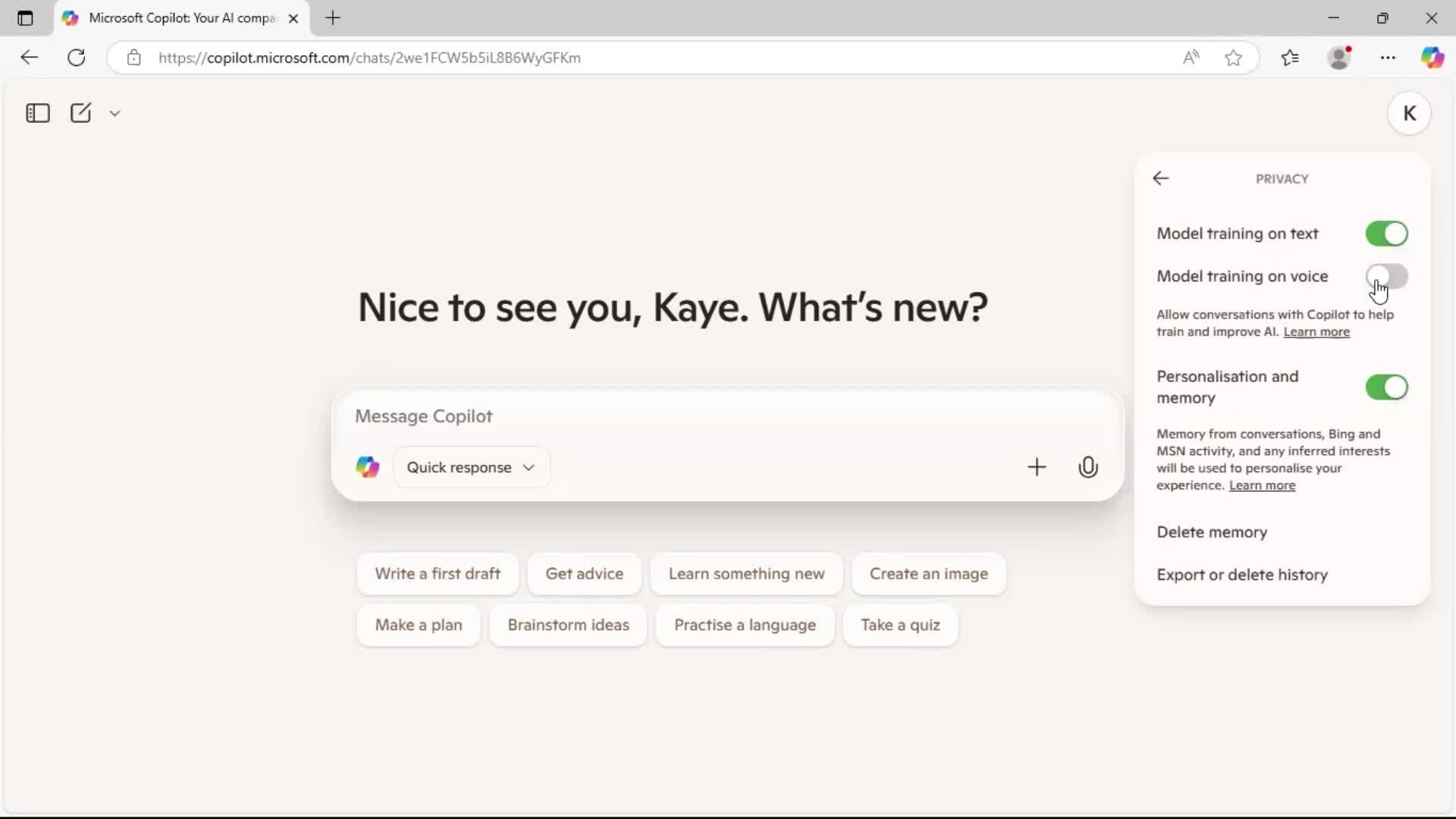Click browser back arrow button

pyautogui.click(x=29, y=58)
